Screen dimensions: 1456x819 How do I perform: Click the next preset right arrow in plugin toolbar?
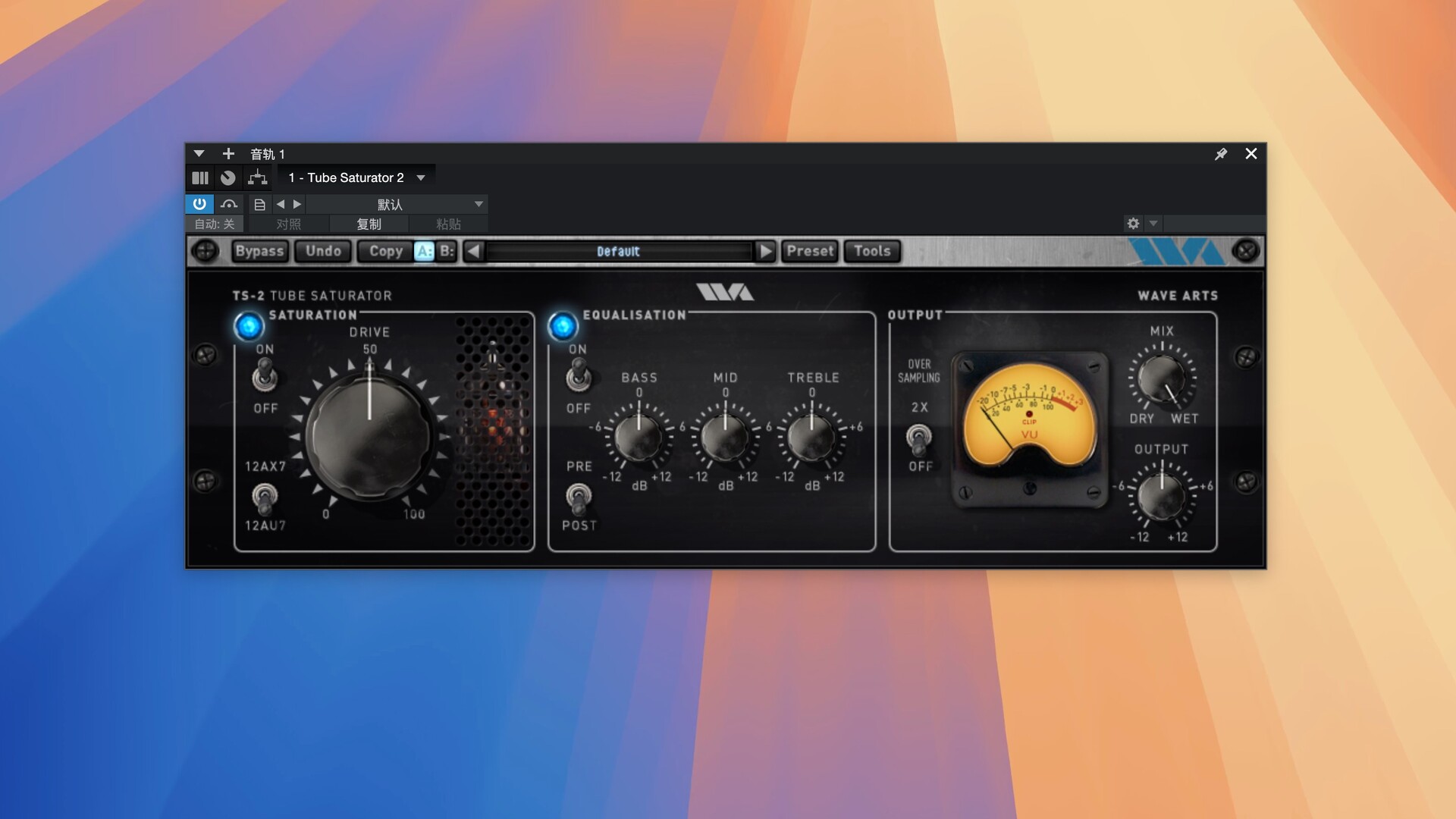click(766, 251)
